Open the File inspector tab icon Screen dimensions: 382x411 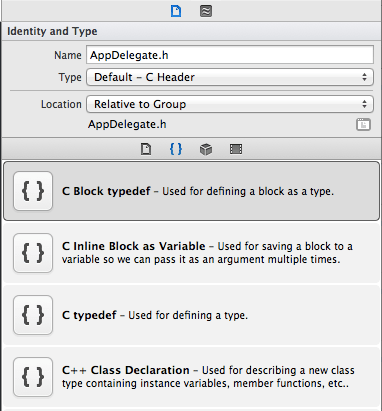[176, 11]
